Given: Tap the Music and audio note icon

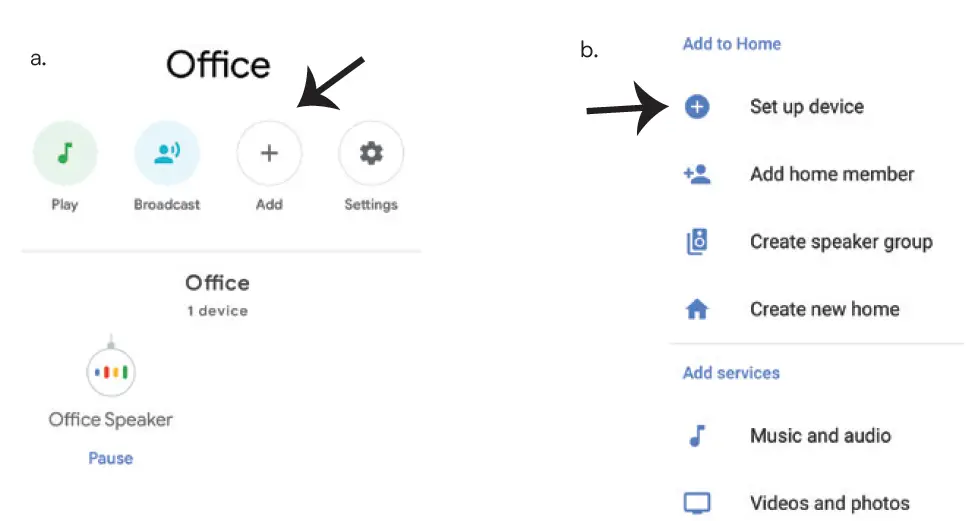Looking at the screenshot, I should pyautogui.click(x=697, y=436).
